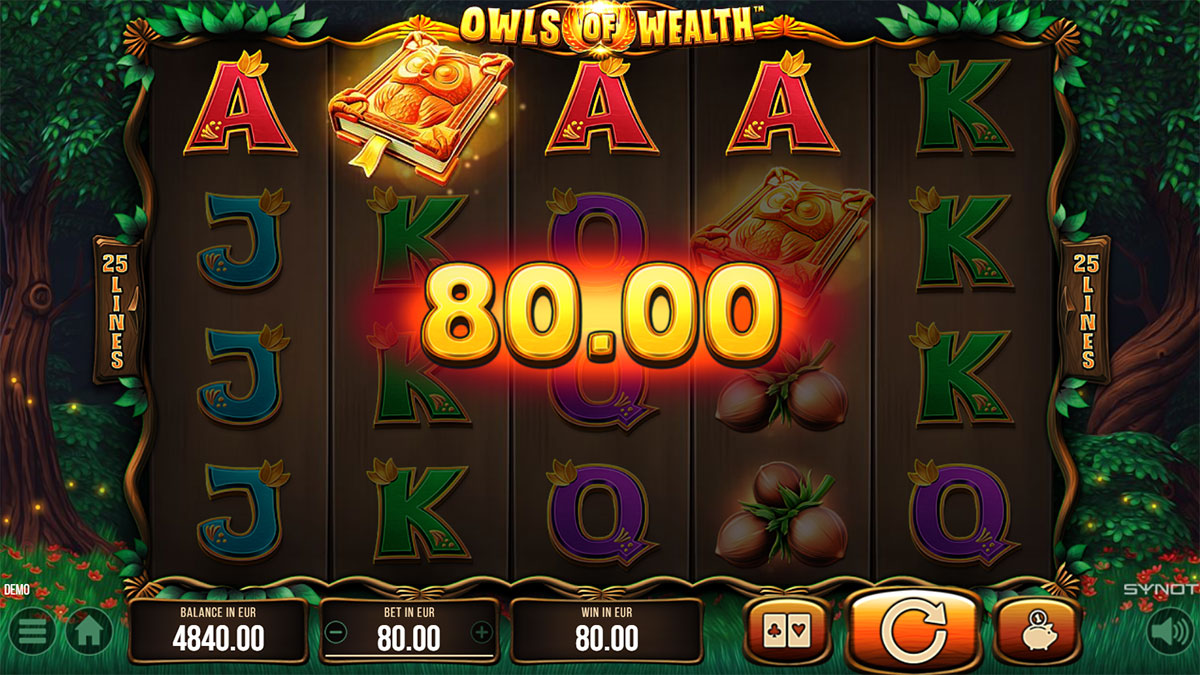
Task: Select the right 25 Lines sign
Action: point(1084,309)
